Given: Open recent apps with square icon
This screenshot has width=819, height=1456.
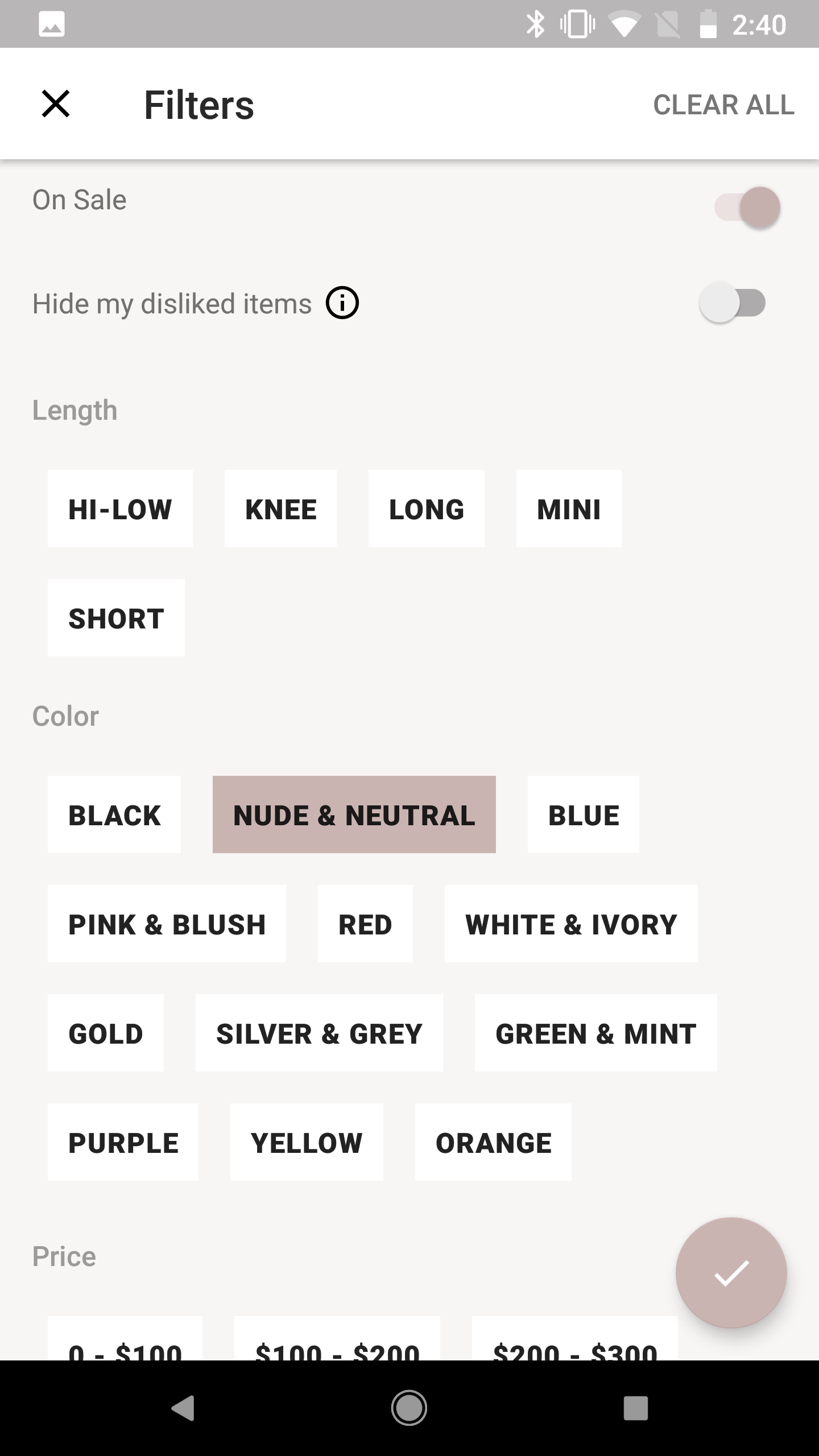Looking at the screenshot, I should coord(635,1408).
